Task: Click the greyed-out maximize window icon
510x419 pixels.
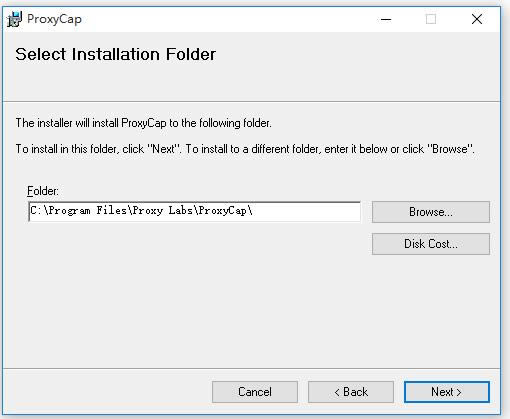Action: (431, 19)
